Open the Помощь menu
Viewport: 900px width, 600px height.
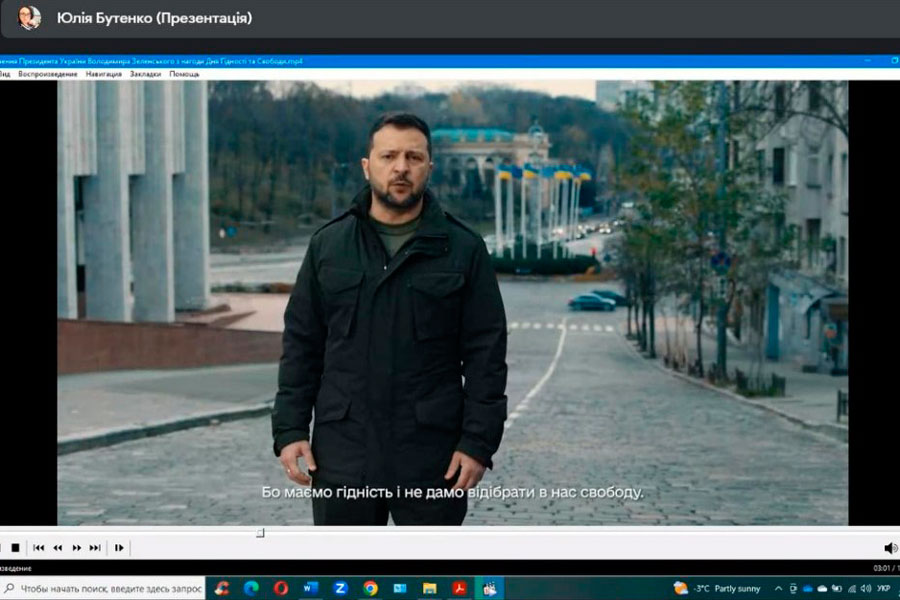[184, 74]
